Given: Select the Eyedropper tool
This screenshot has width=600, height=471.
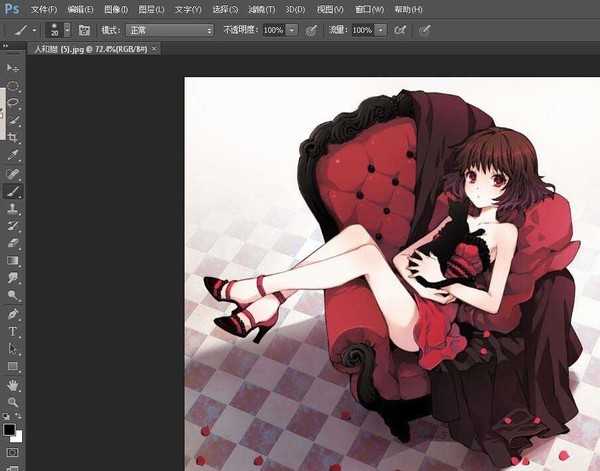Looking at the screenshot, I should 13,155.
